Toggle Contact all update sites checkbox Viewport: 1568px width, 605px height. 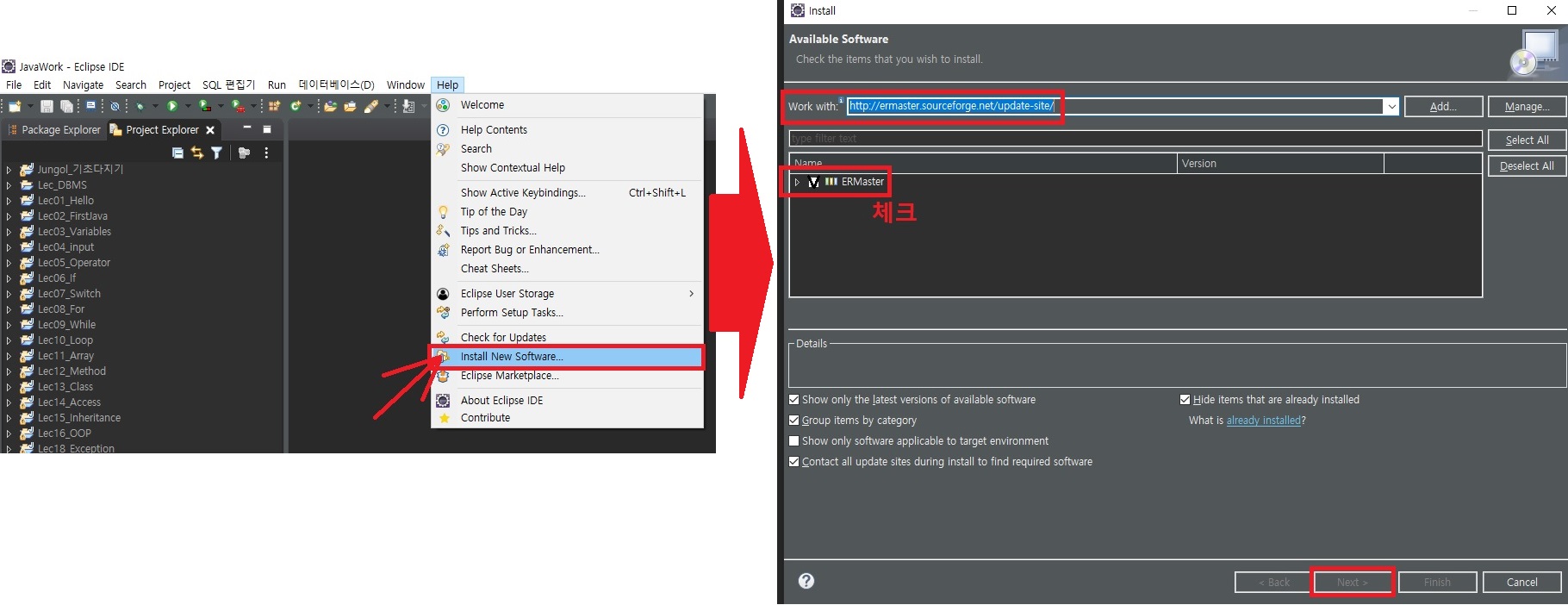click(x=794, y=462)
